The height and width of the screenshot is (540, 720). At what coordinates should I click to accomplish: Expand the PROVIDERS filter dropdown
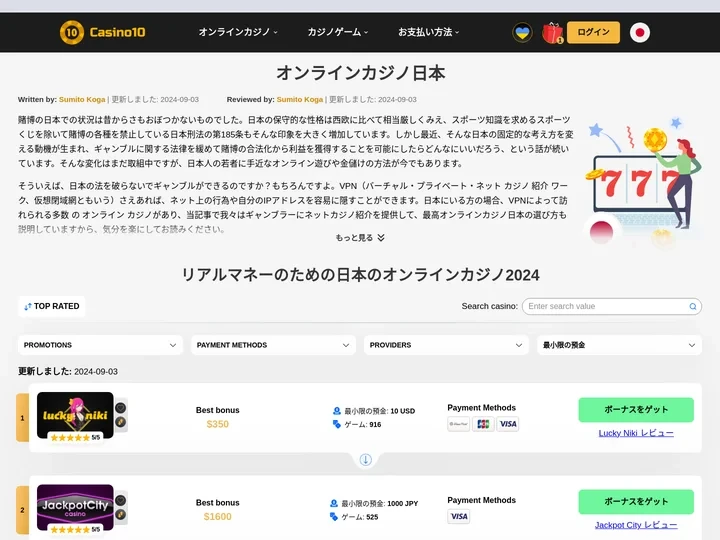[x=446, y=345]
